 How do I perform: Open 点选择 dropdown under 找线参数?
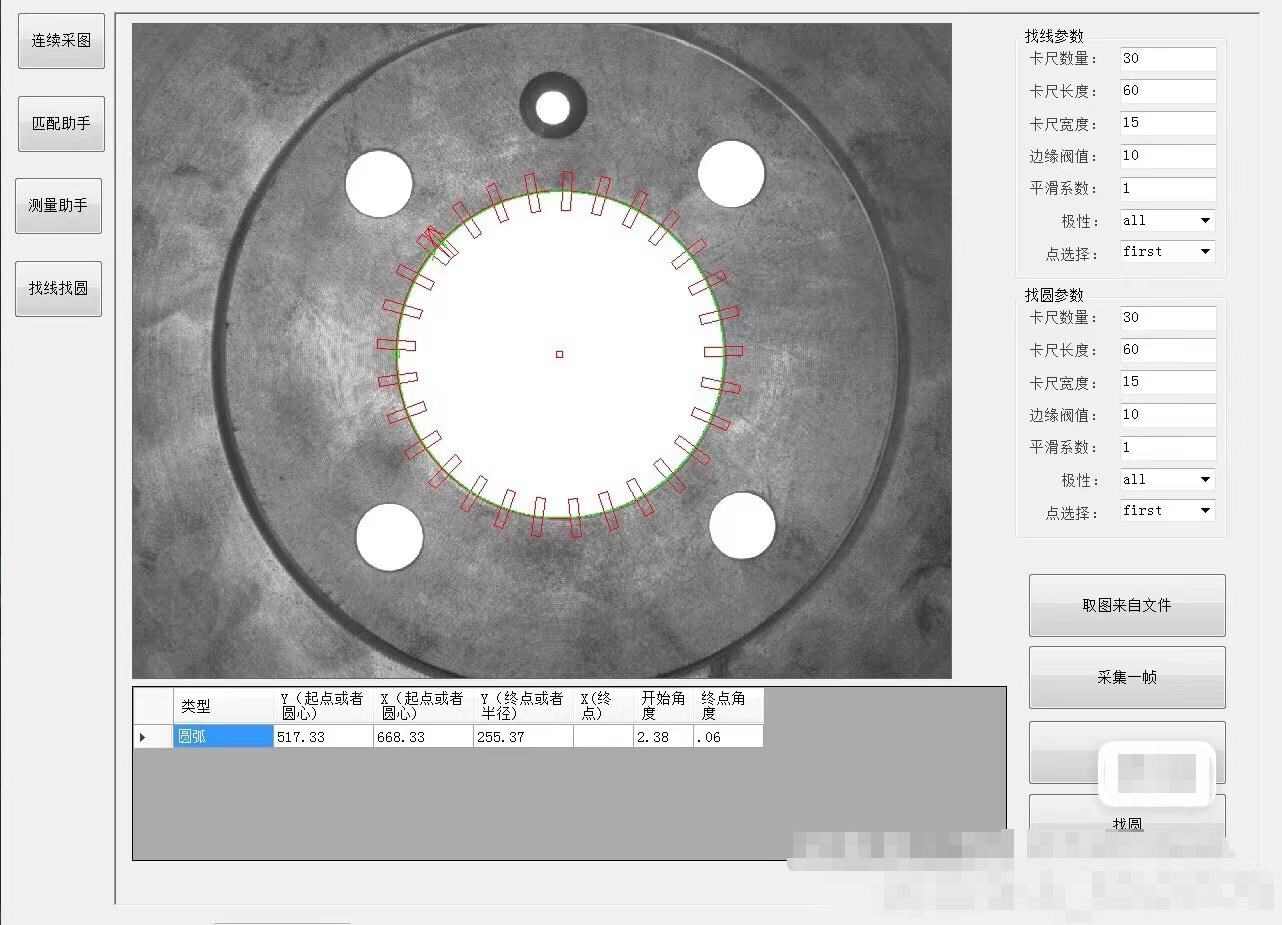[x=1168, y=252]
